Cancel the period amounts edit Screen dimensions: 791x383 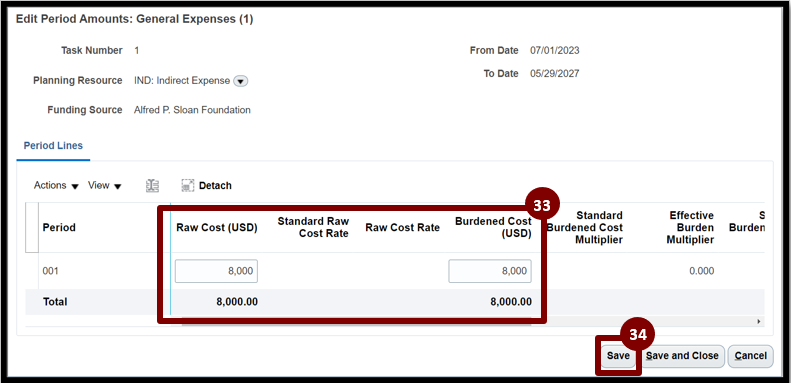[750, 356]
